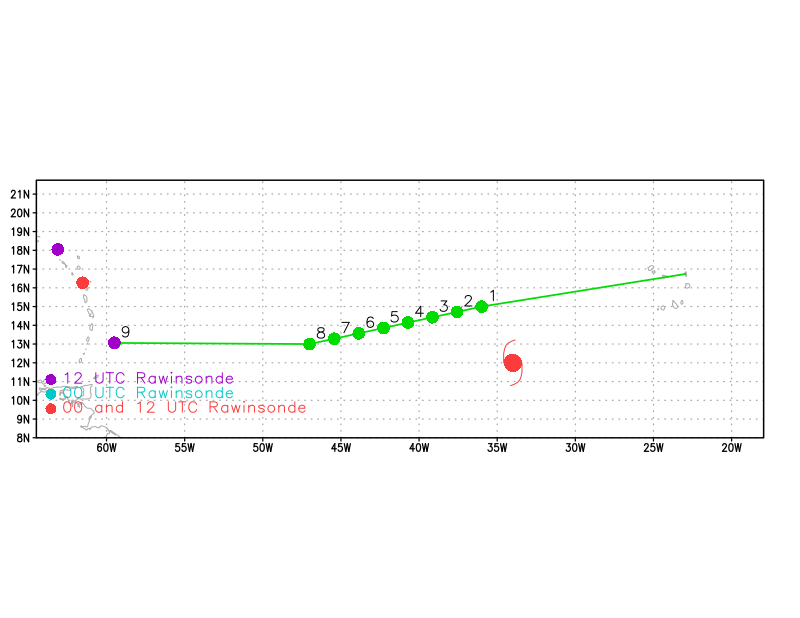
Task: Select green waypoint marker labeled 3
Action: pos(432,317)
